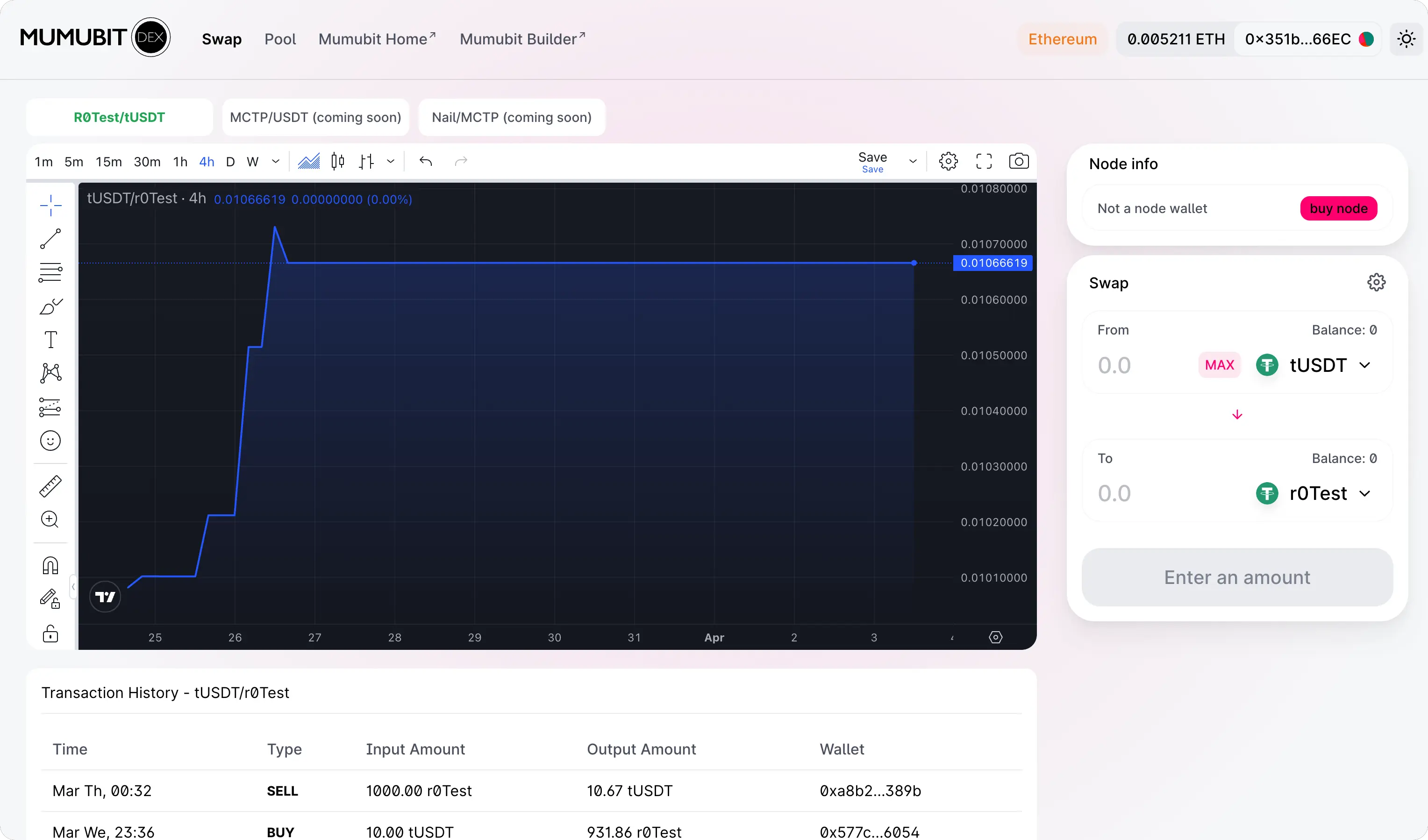Undo the last chart action

click(426, 162)
